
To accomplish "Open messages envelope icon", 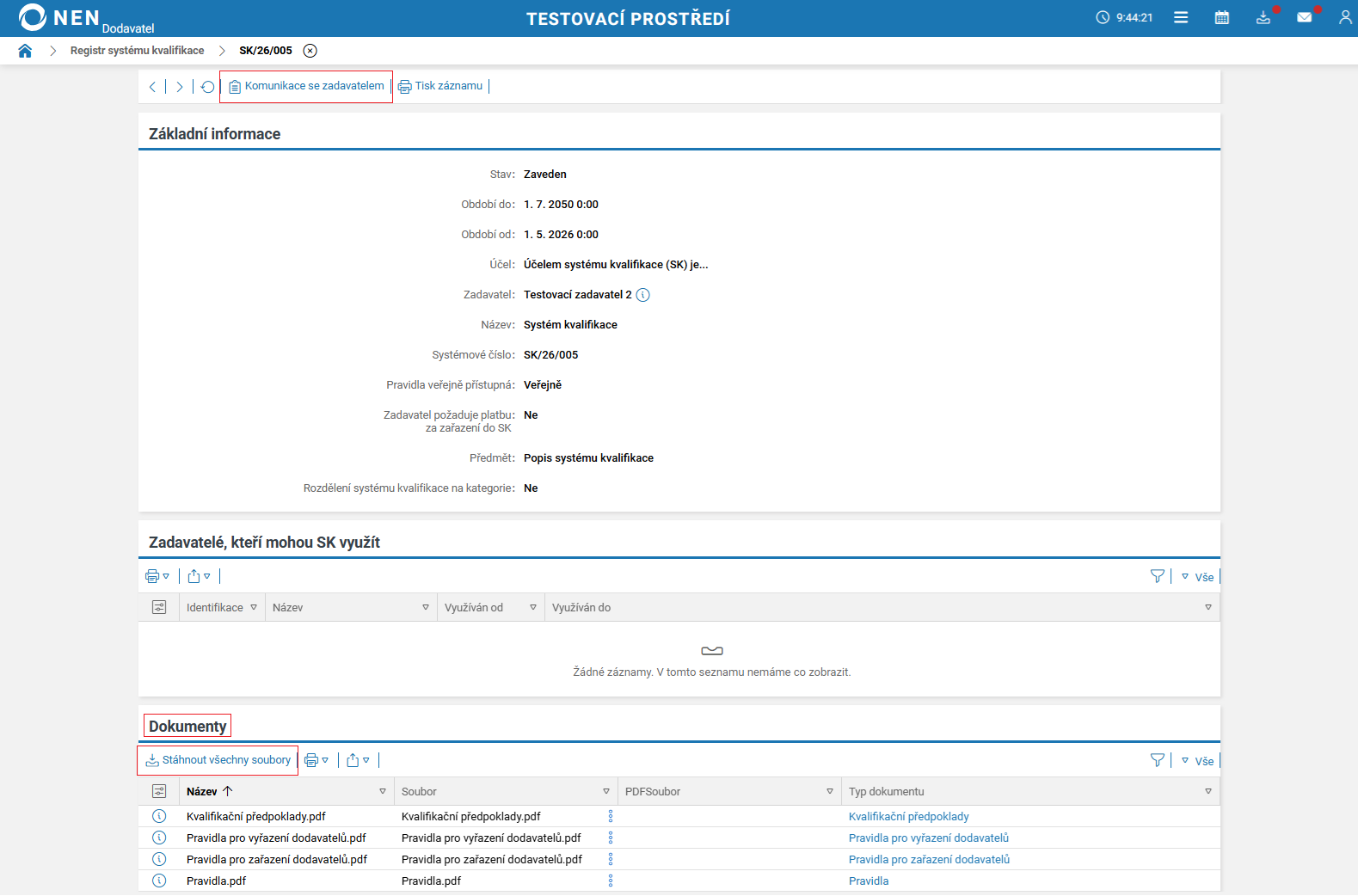I will pyautogui.click(x=1305, y=17).
